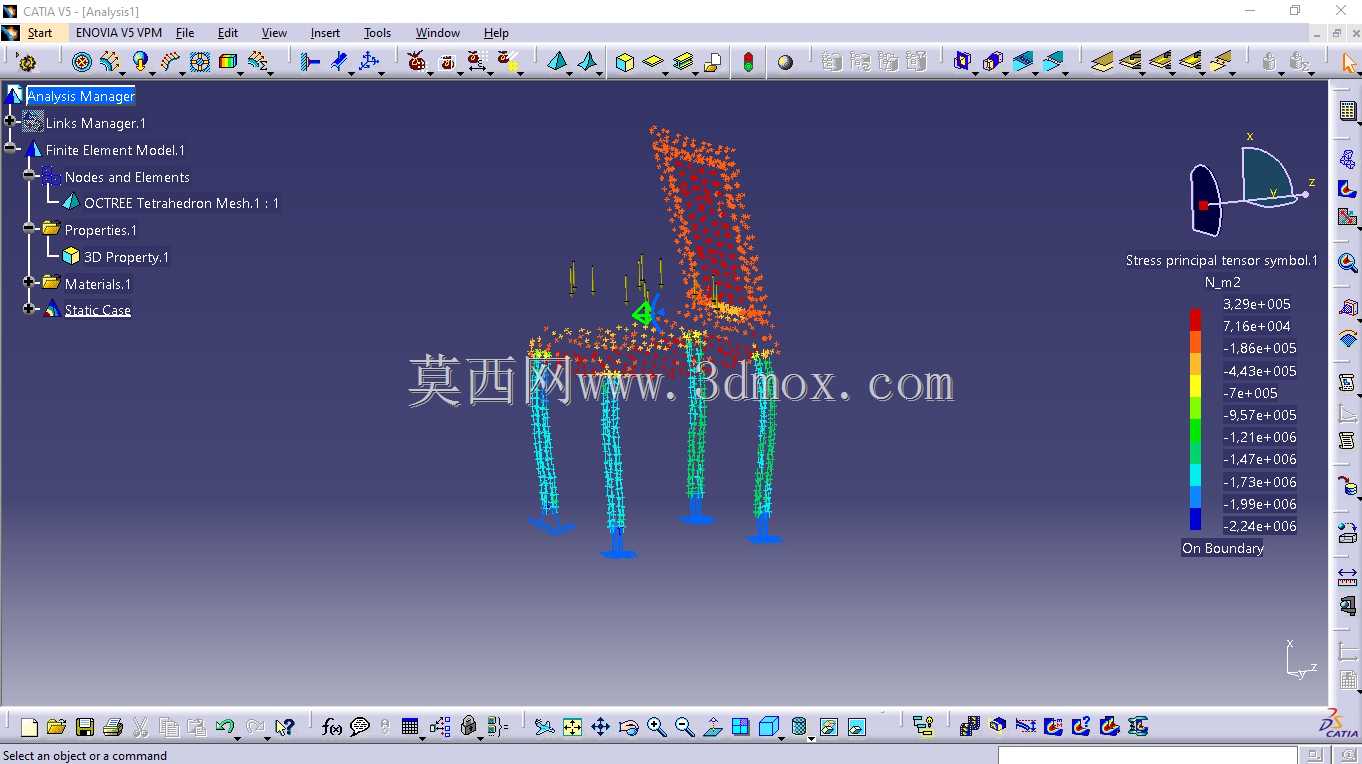The height and width of the screenshot is (764, 1362).
Task: Open the What's This help icon
Action: pos(285,727)
